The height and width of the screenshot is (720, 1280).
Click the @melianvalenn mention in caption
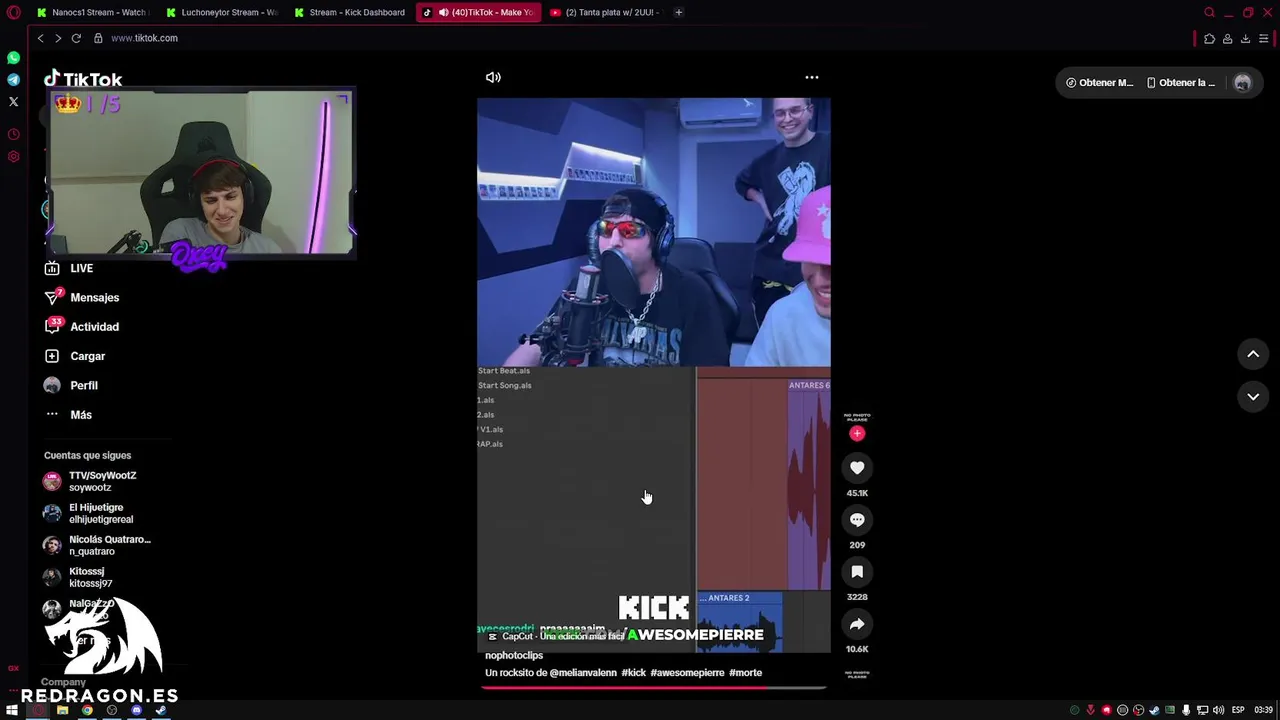(x=583, y=673)
